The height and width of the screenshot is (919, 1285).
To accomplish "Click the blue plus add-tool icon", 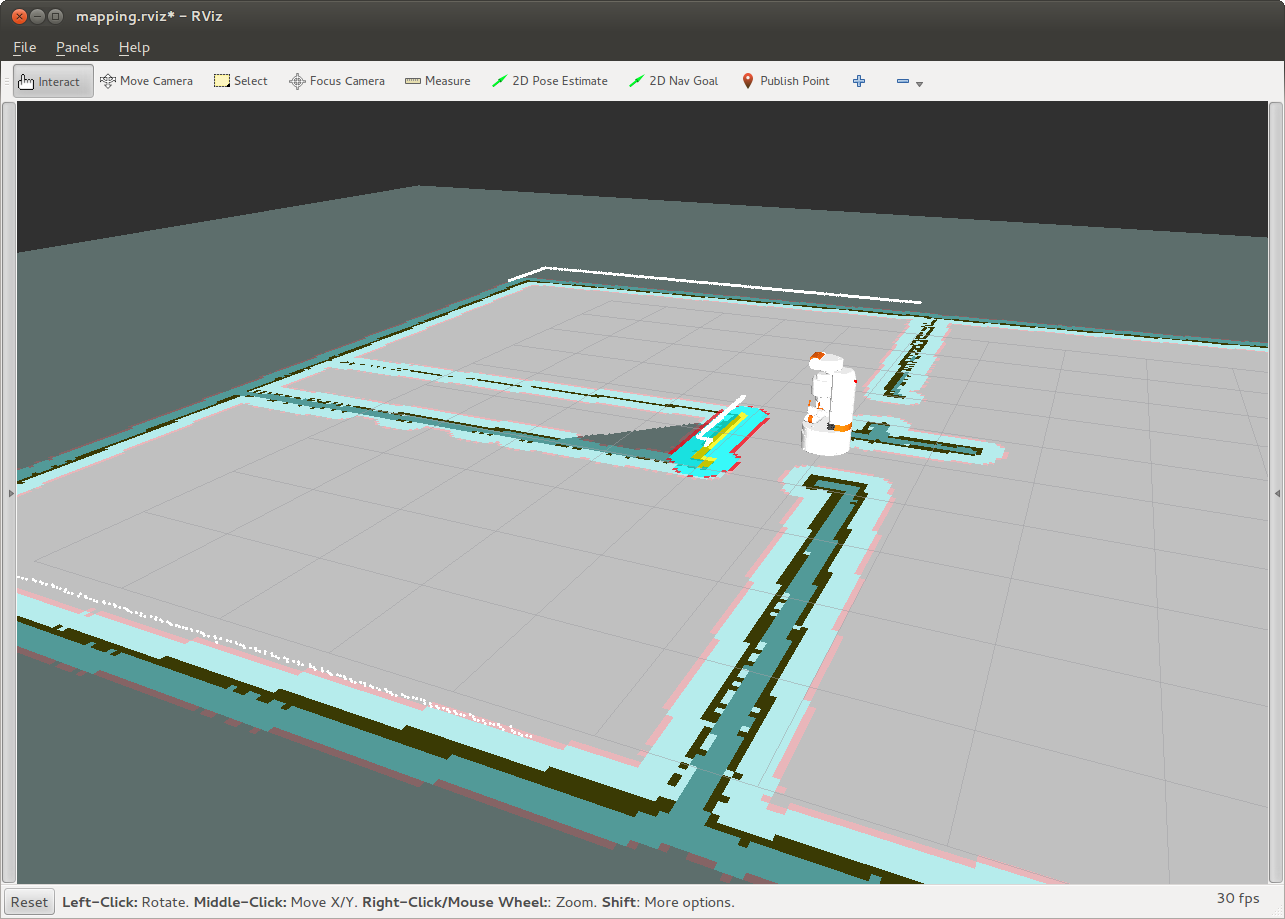I will point(859,81).
